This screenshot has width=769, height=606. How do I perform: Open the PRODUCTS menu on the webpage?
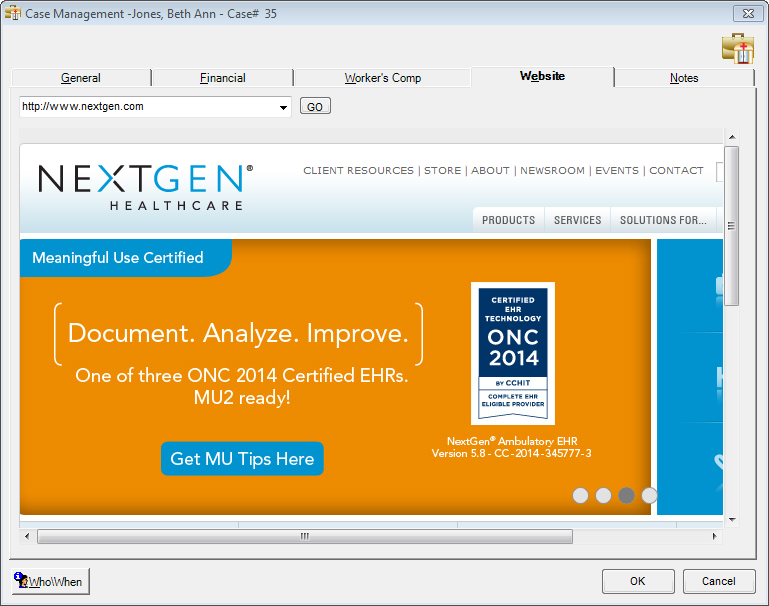[x=509, y=220]
